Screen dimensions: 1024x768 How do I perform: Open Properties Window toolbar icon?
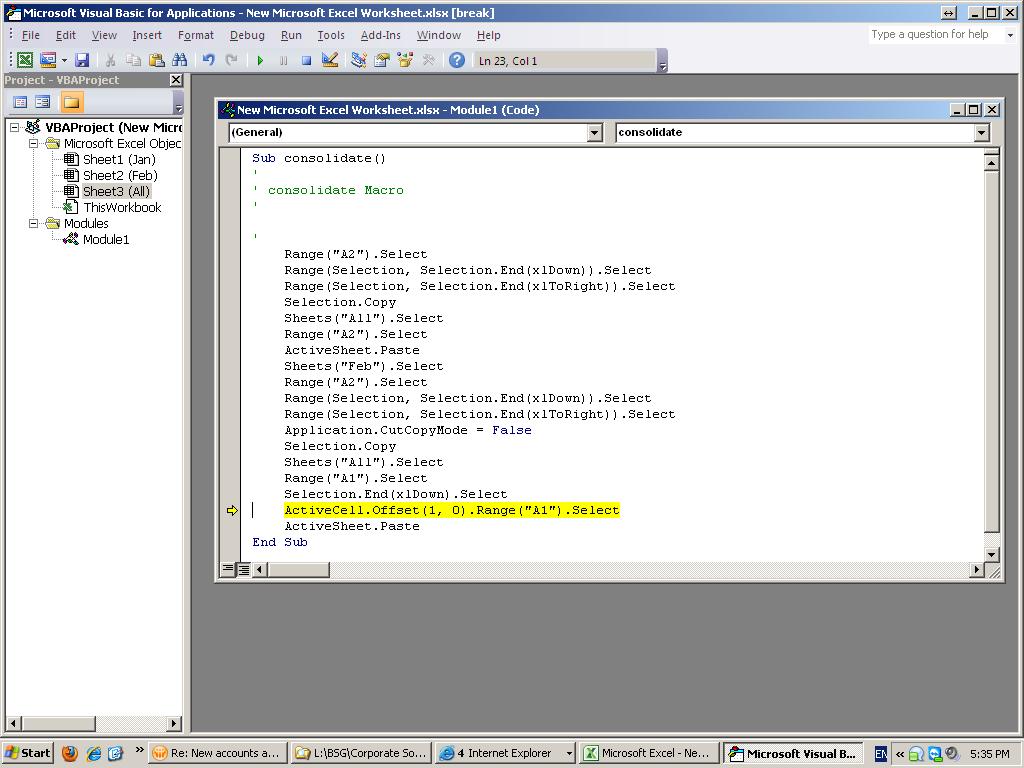click(382, 60)
